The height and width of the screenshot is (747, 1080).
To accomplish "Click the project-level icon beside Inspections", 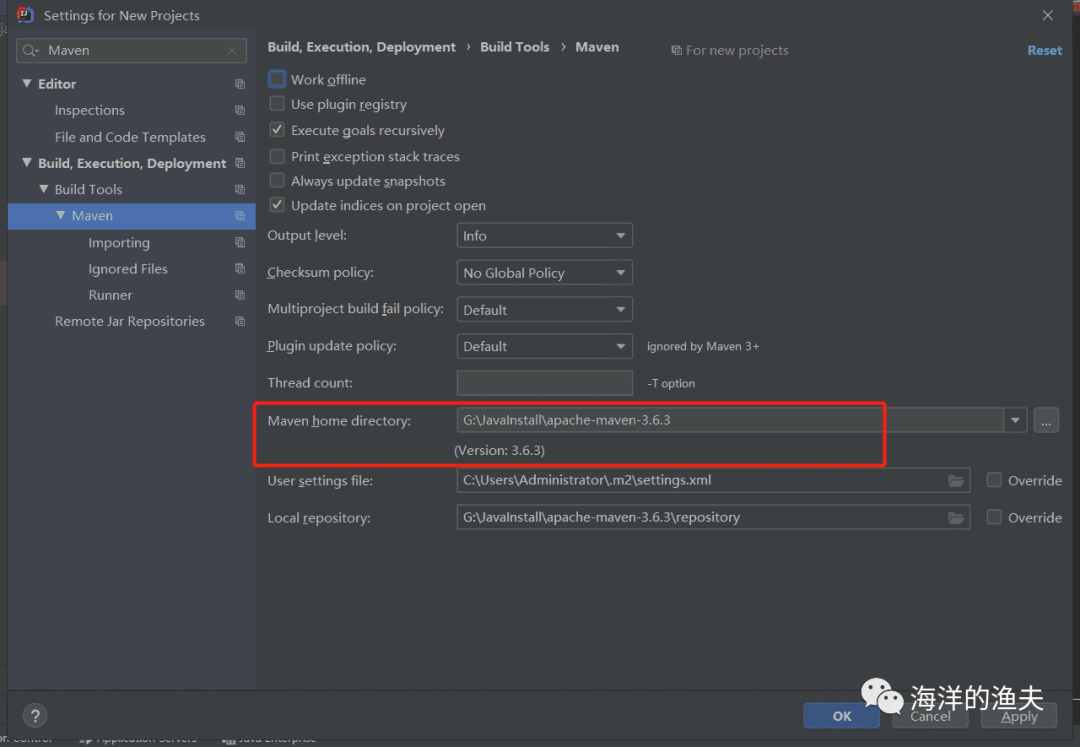I will [240, 110].
